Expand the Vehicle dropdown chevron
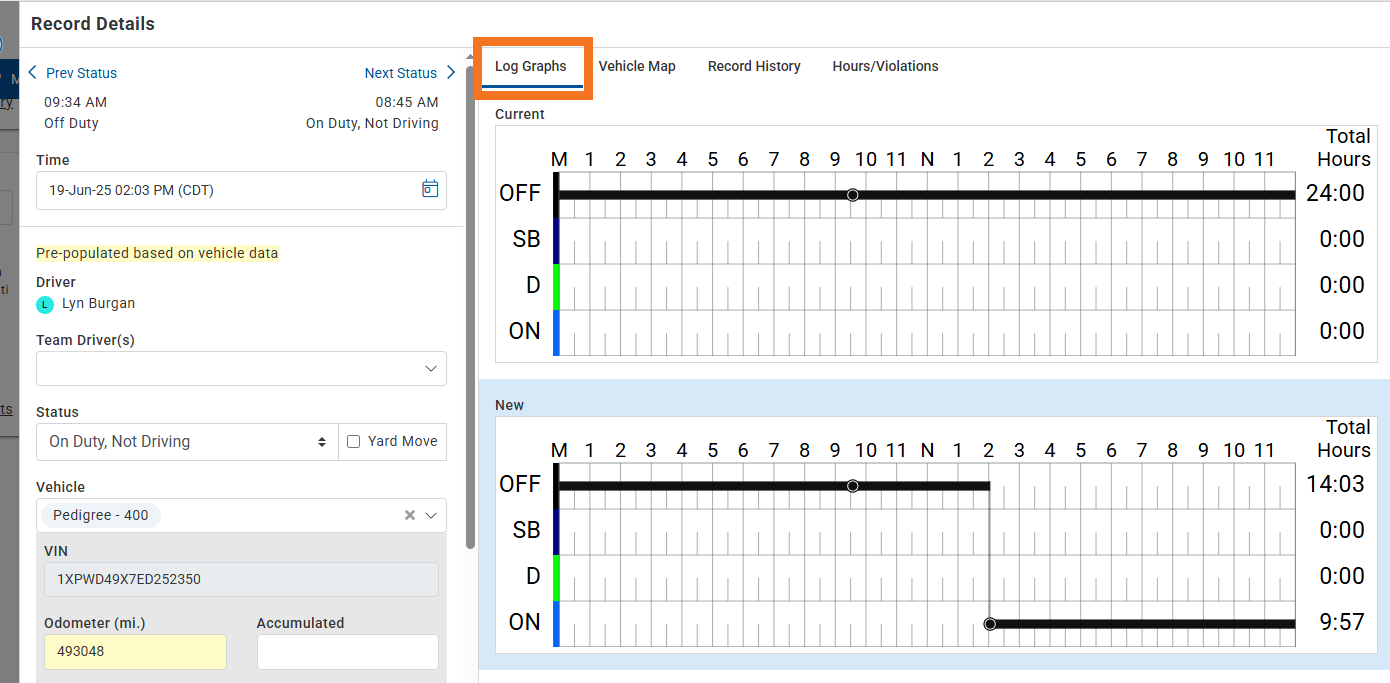1390x683 pixels. (431, 515)
